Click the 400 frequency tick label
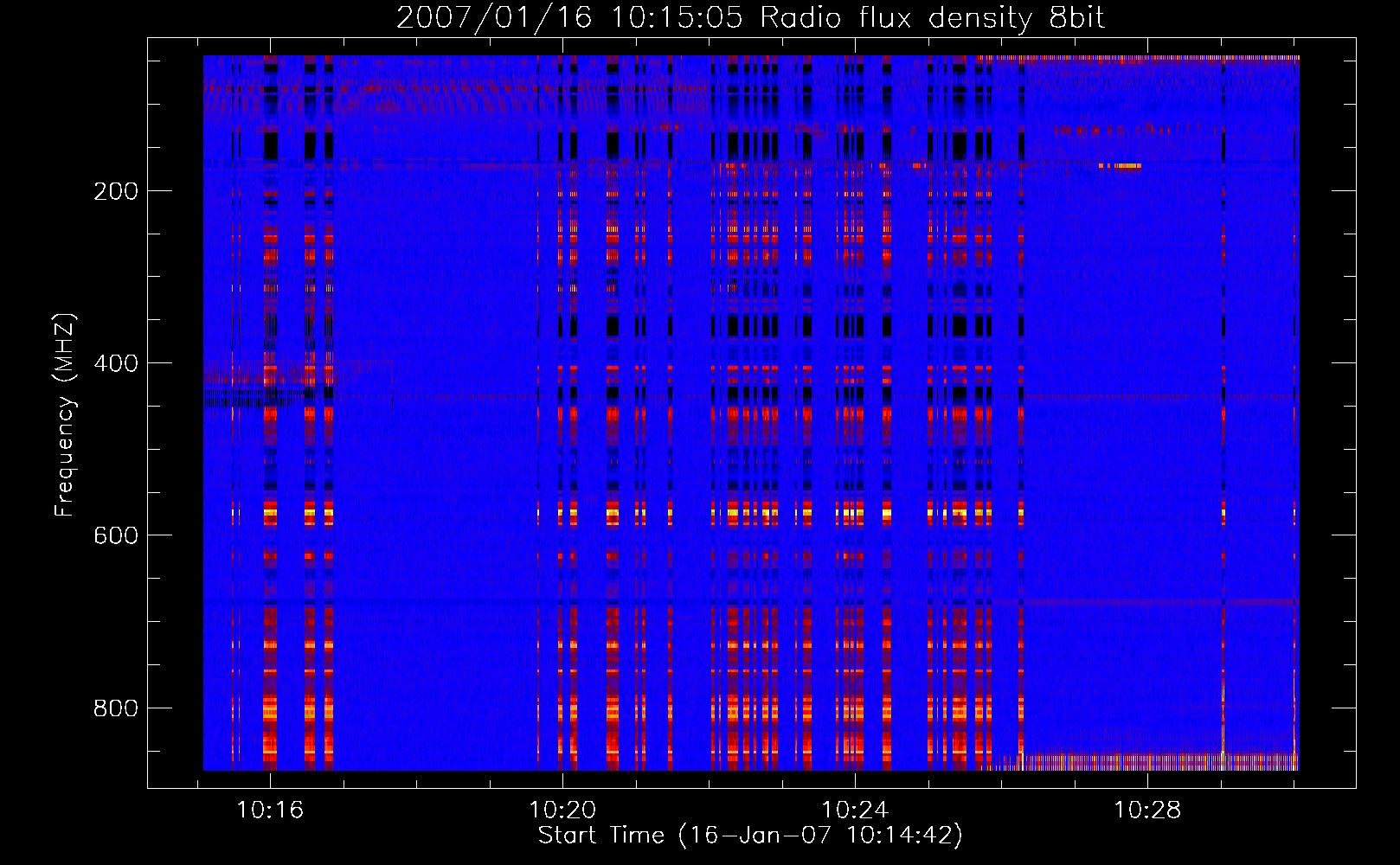1400x865 pixels. [x=115, y=363]
